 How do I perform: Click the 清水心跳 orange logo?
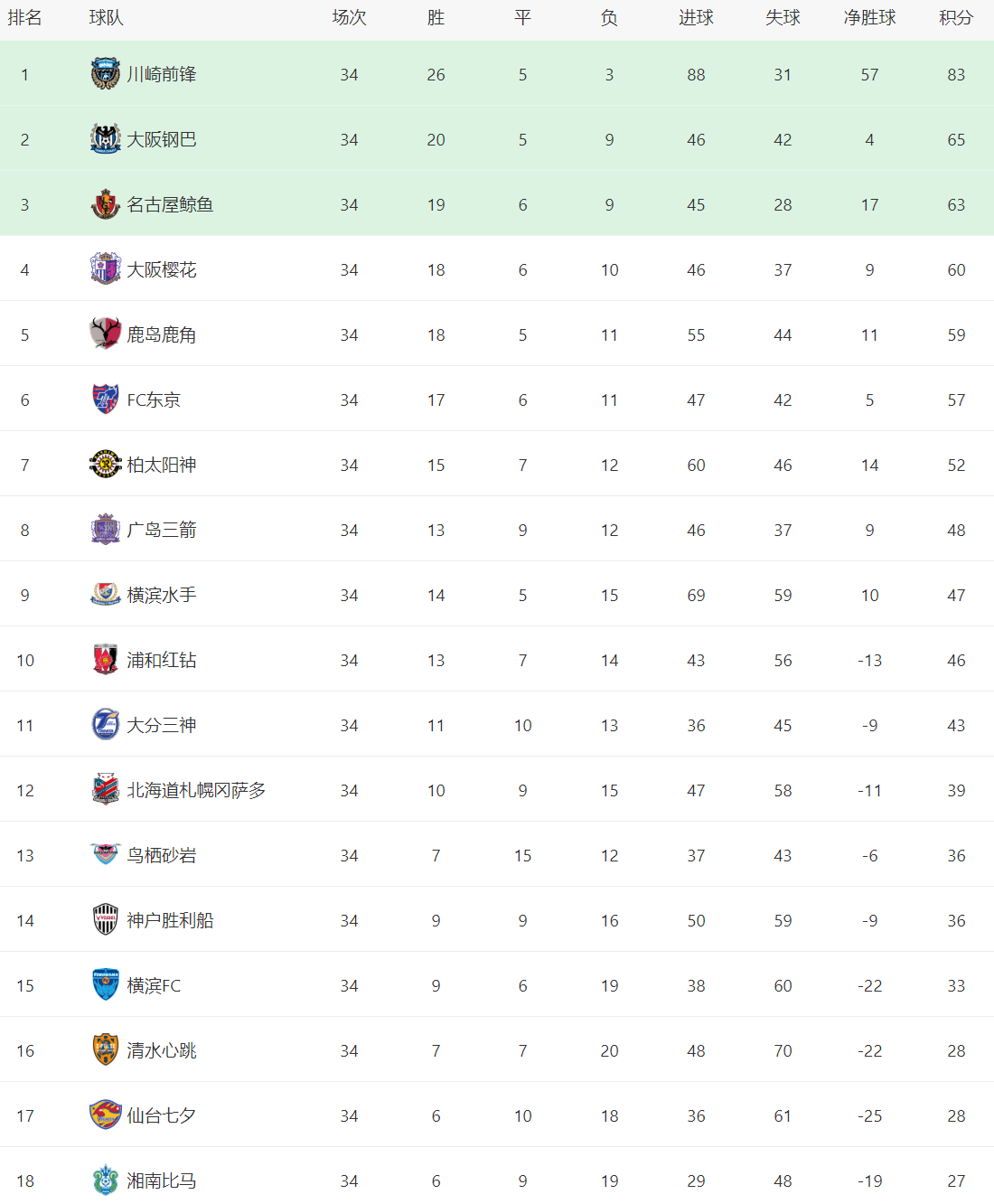pos(106,1050)
